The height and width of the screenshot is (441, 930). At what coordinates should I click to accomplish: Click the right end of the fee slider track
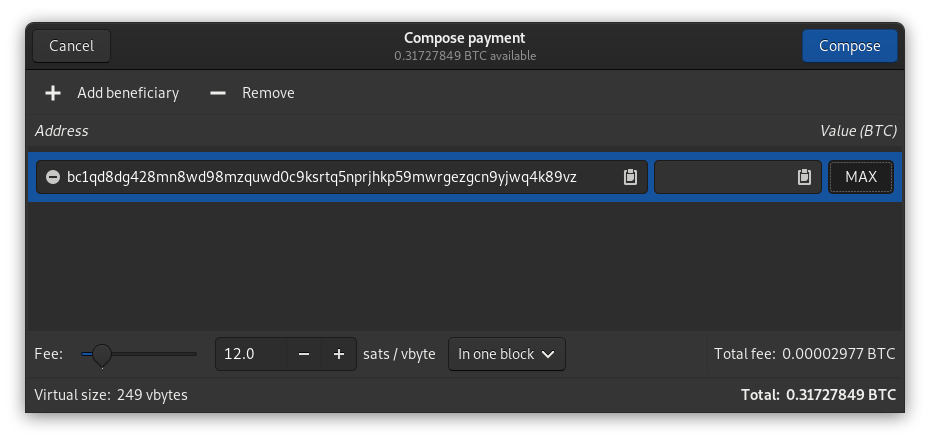click(x=194, y=354)
